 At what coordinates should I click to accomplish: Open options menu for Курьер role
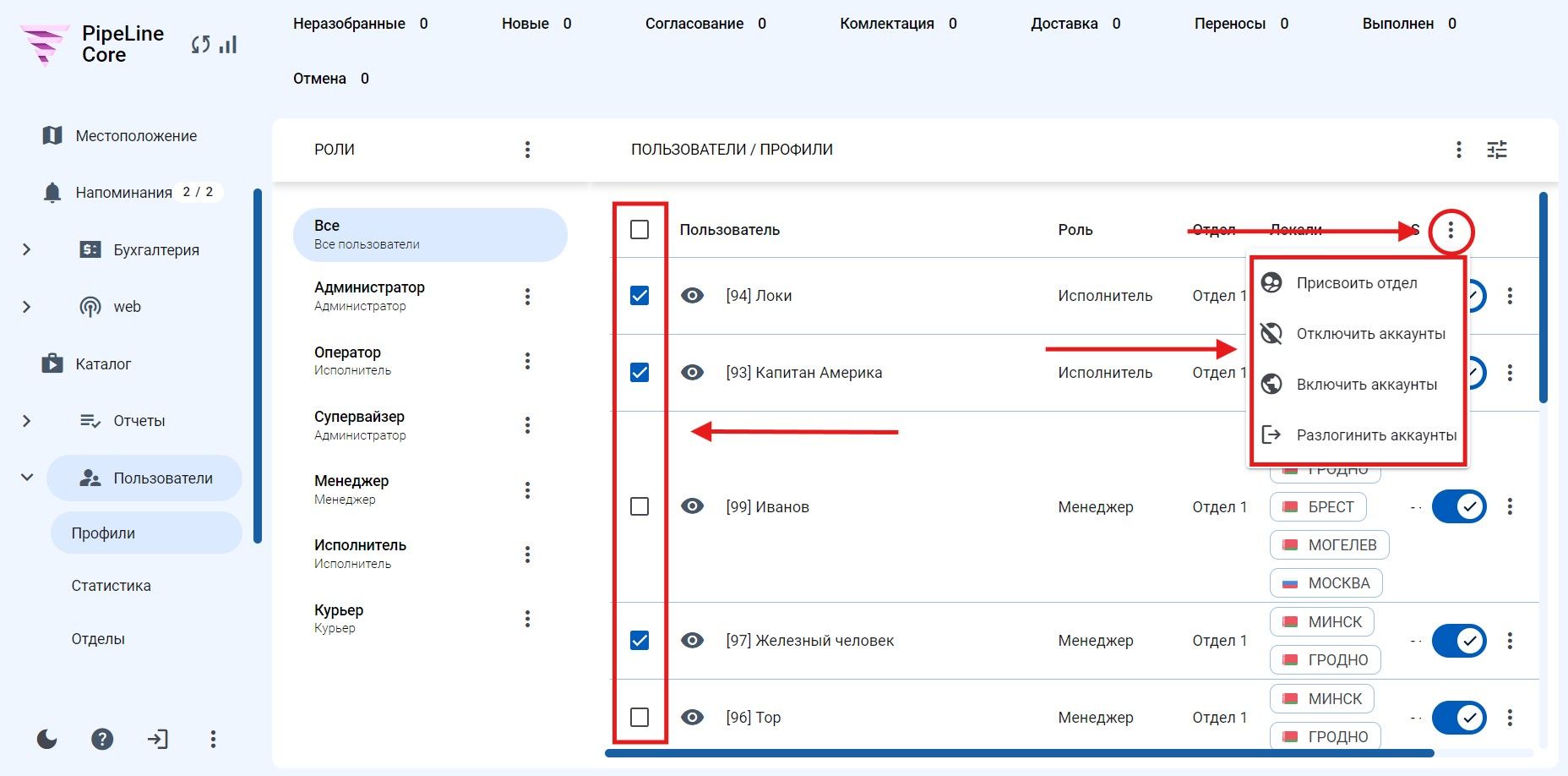527,619
